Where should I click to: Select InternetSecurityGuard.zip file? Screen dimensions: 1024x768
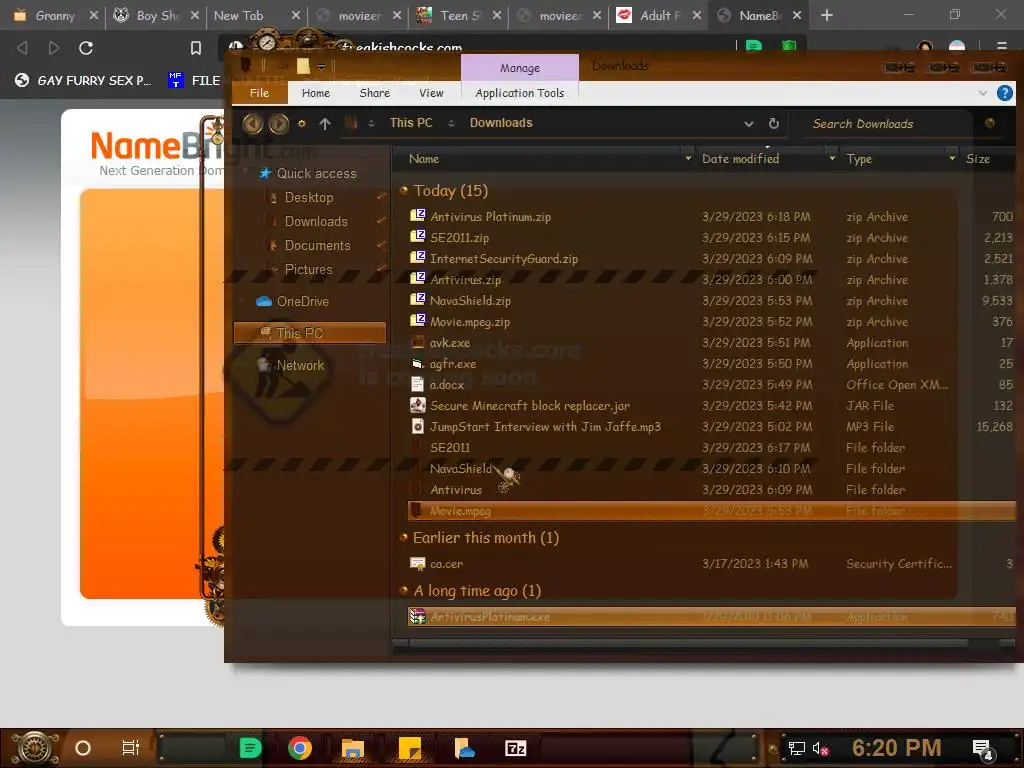point(504,259)
